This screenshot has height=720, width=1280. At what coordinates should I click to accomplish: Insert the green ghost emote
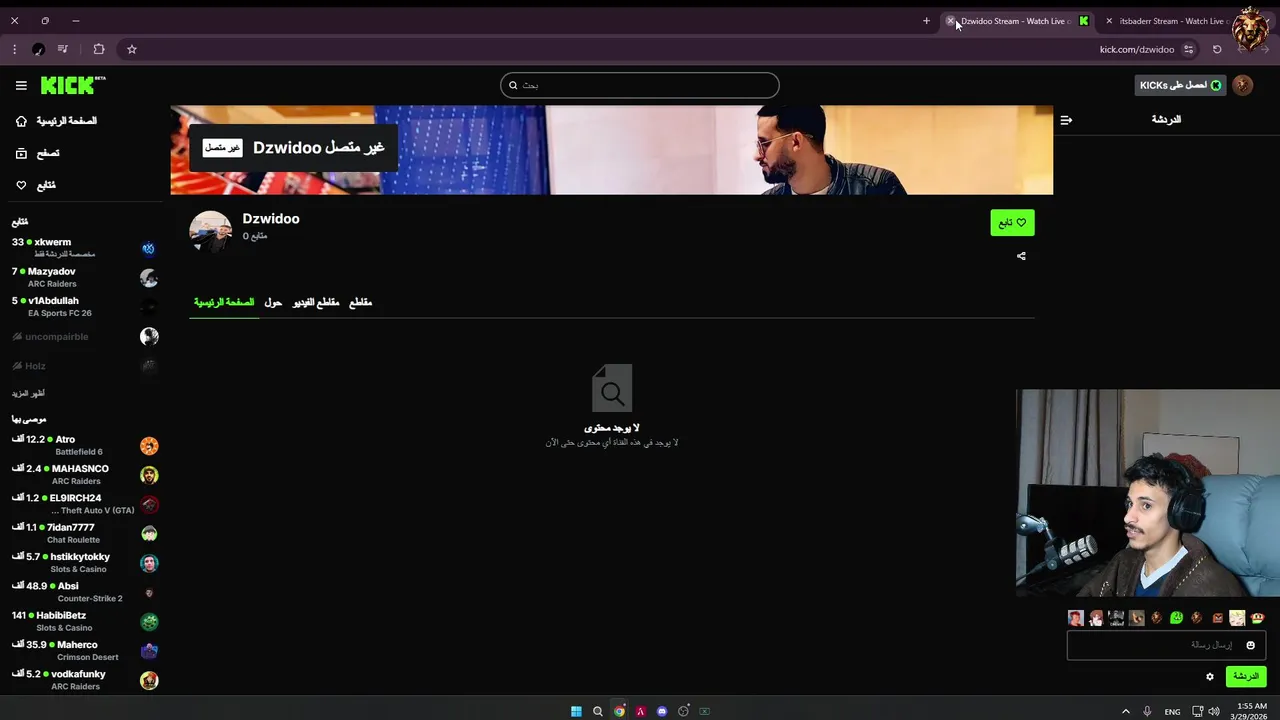(x=1176, y=618)
